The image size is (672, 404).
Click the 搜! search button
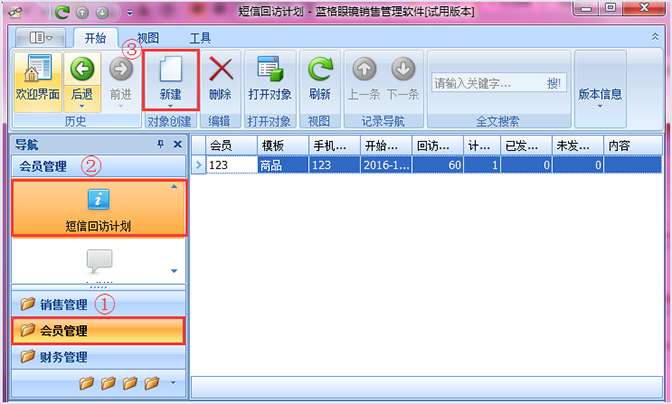(554, 83)
